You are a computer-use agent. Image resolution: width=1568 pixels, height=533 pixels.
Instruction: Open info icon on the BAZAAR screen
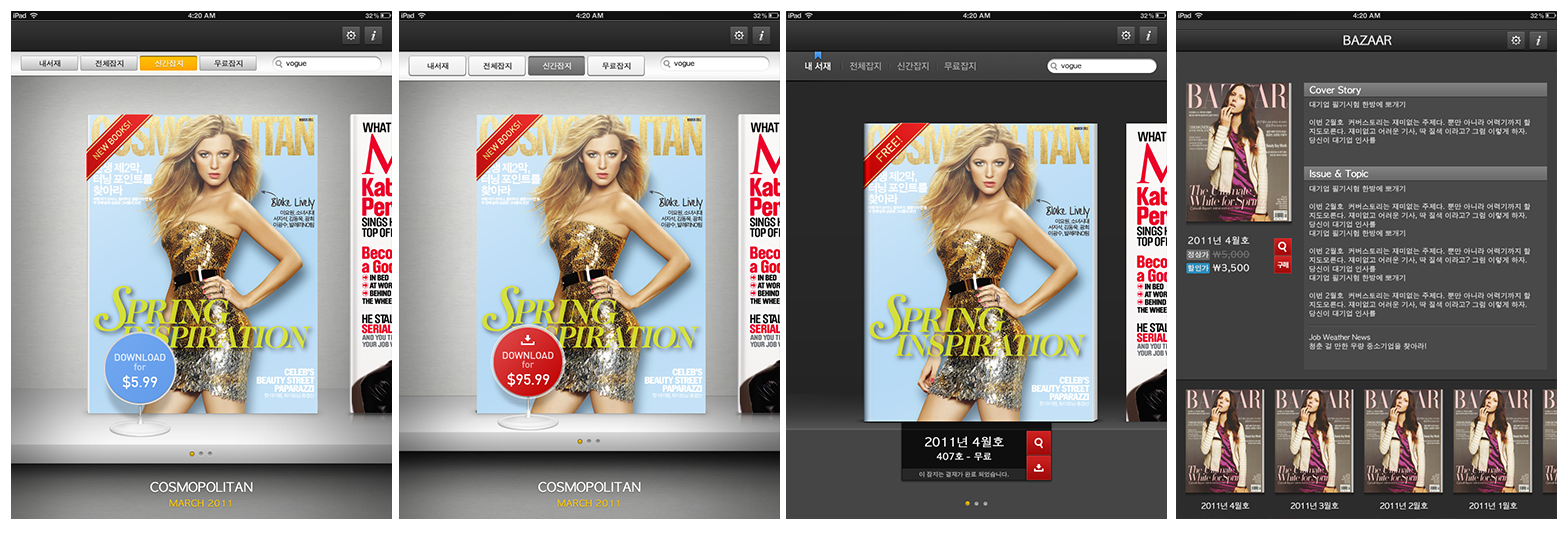pyautogui.click(x=1538, y=40)
